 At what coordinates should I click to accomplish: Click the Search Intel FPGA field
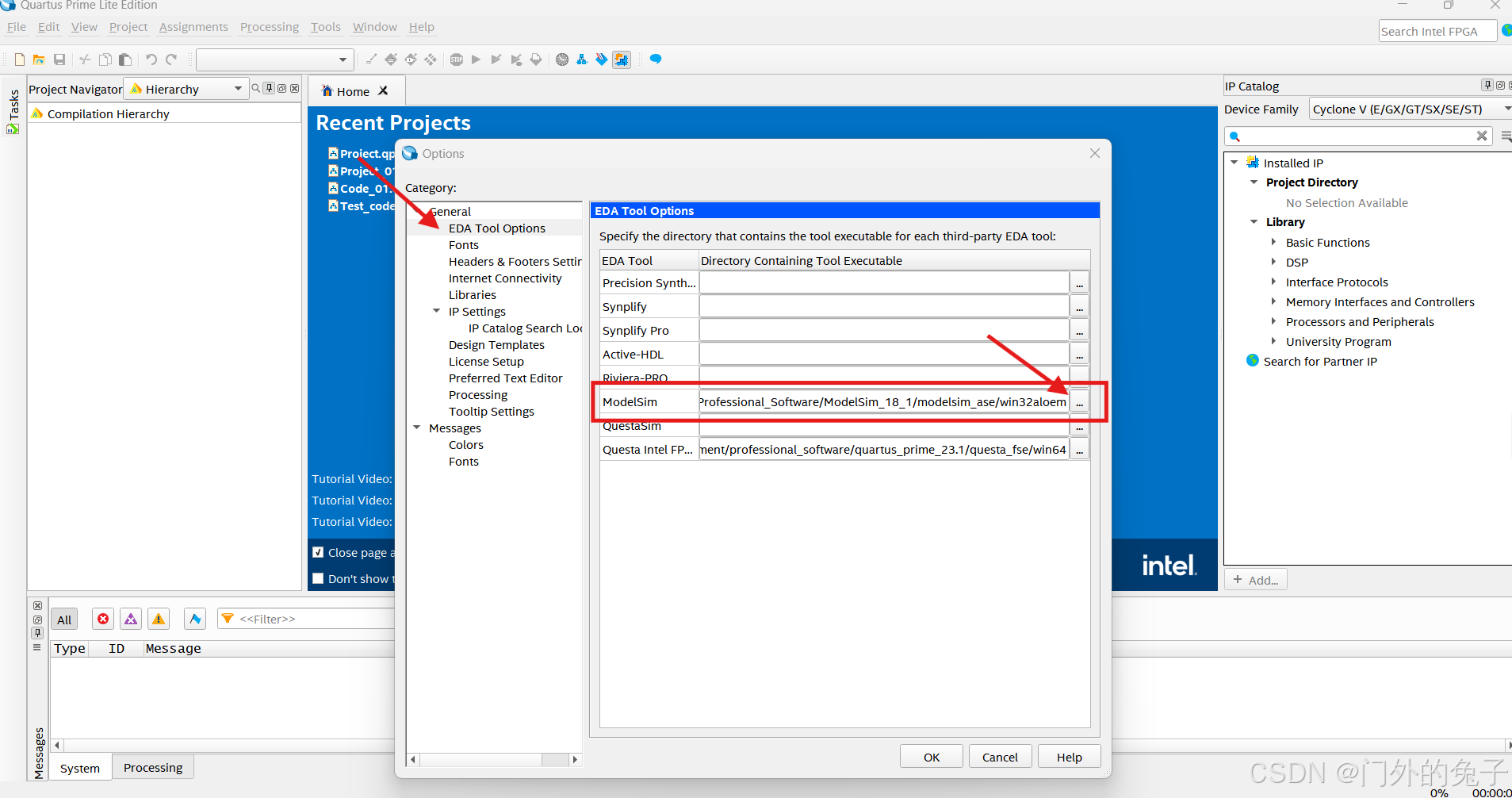pyautogui.click(x=1437, y=31)
